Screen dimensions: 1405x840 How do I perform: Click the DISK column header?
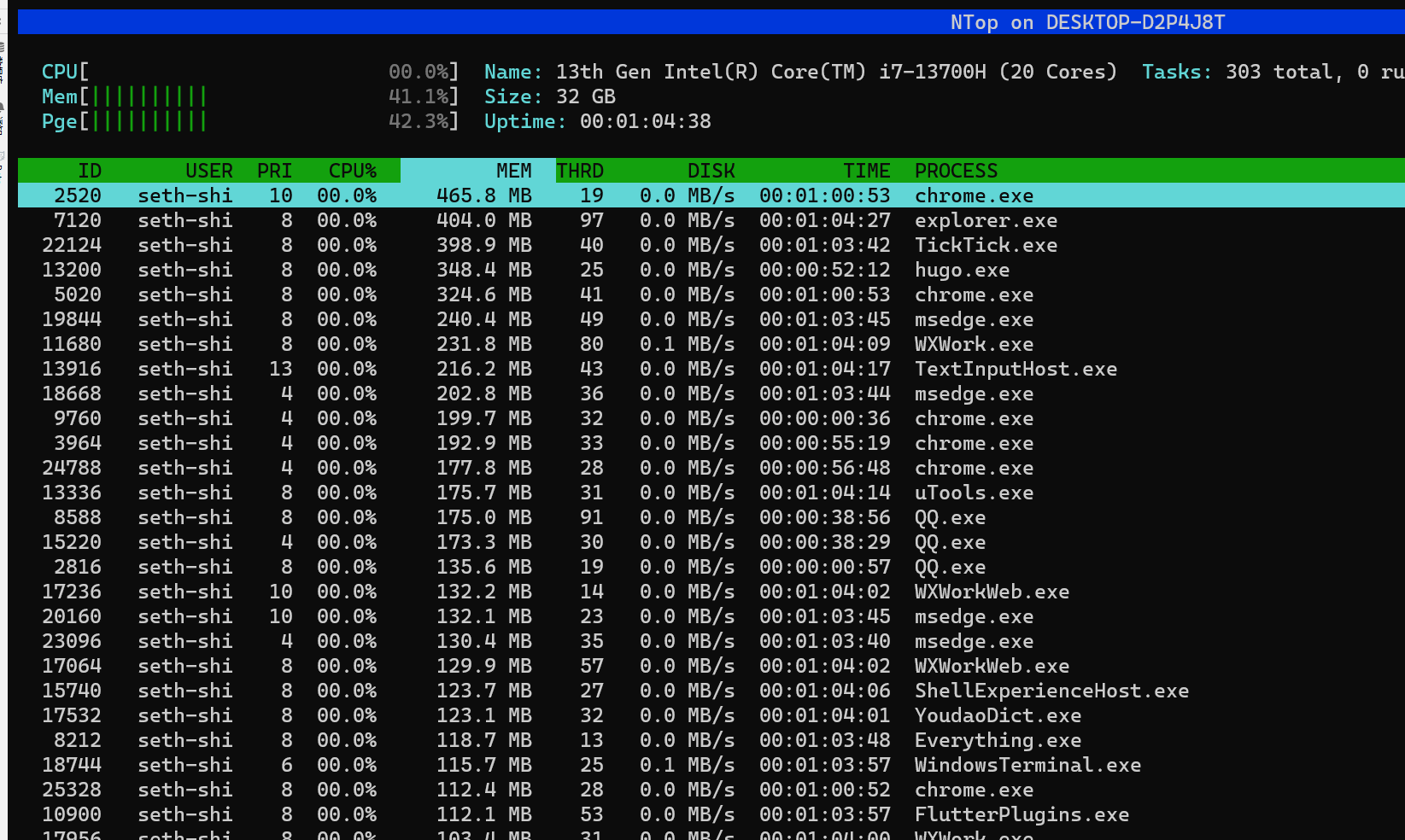(x=711, y=171)
